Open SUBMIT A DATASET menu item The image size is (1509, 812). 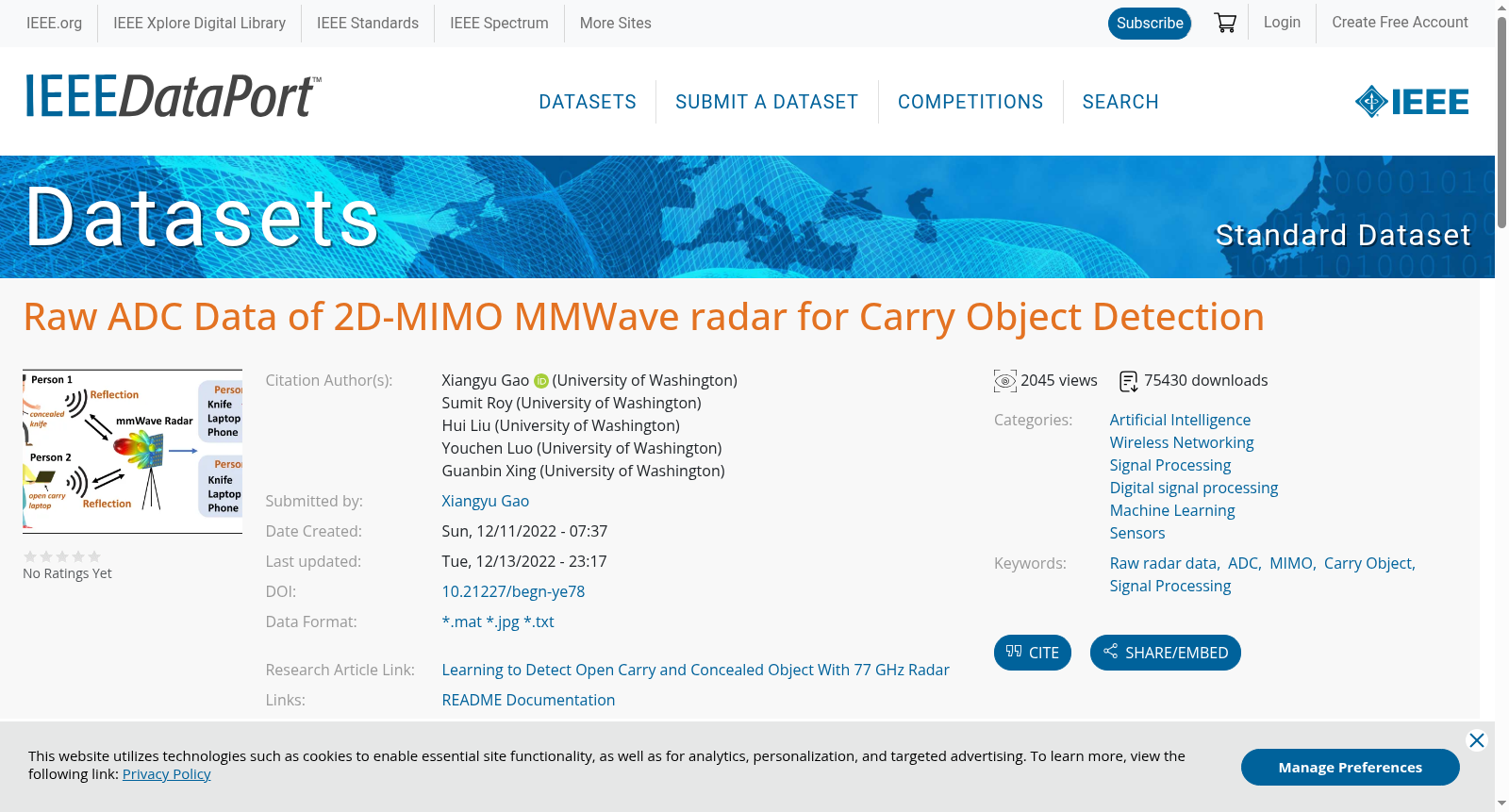(x=767, y=102)
